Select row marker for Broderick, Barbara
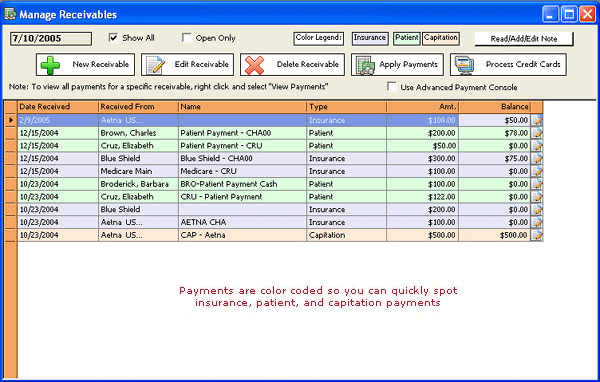Image resolution: width=600 pixels, height=382 pixels. 11,184
